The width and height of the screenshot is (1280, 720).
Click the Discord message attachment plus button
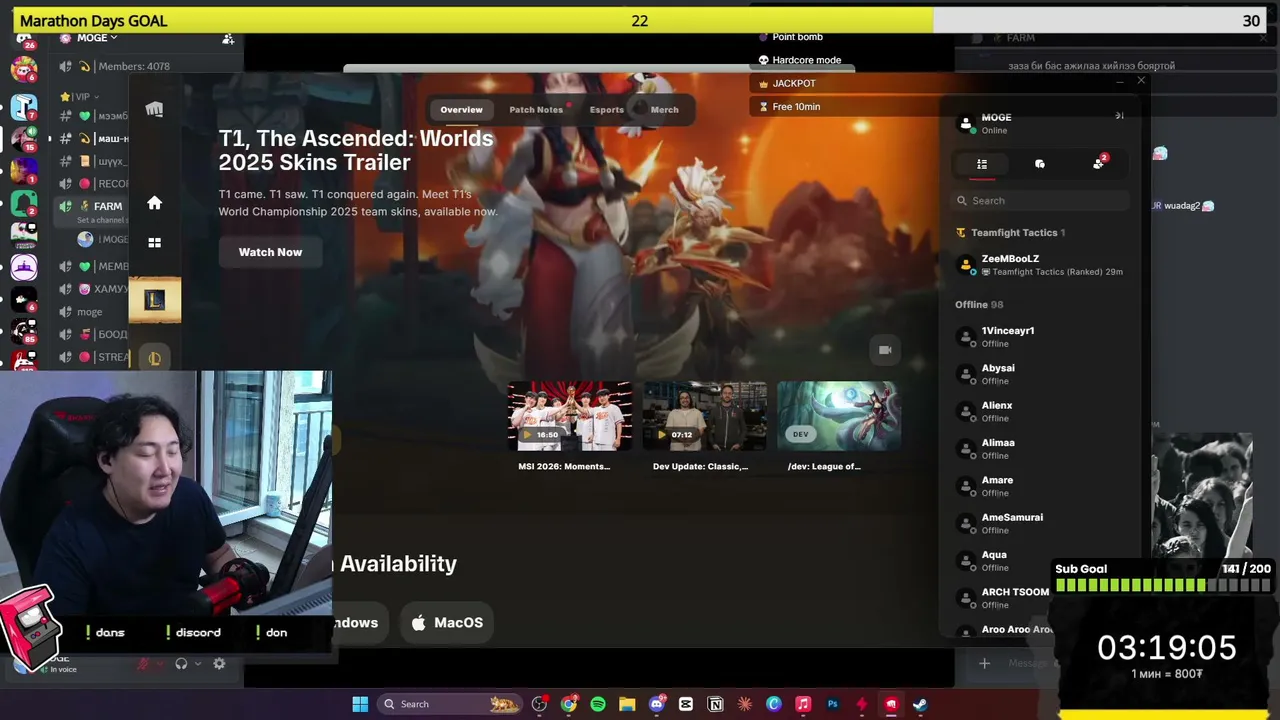[984, 663]
